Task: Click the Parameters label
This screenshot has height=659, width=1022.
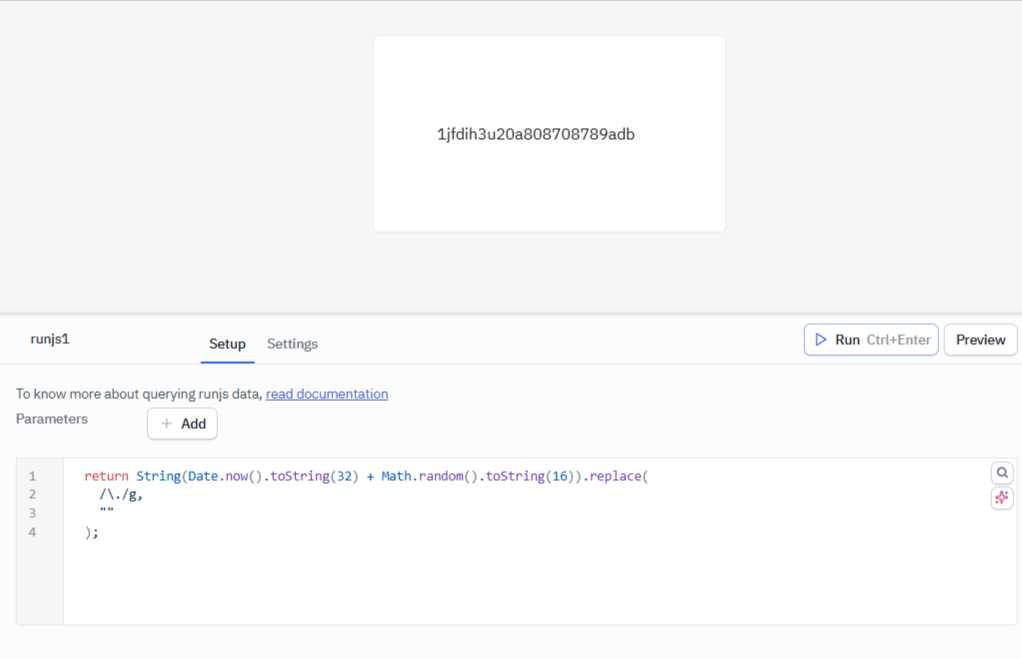Action: (x=50, y=419)
